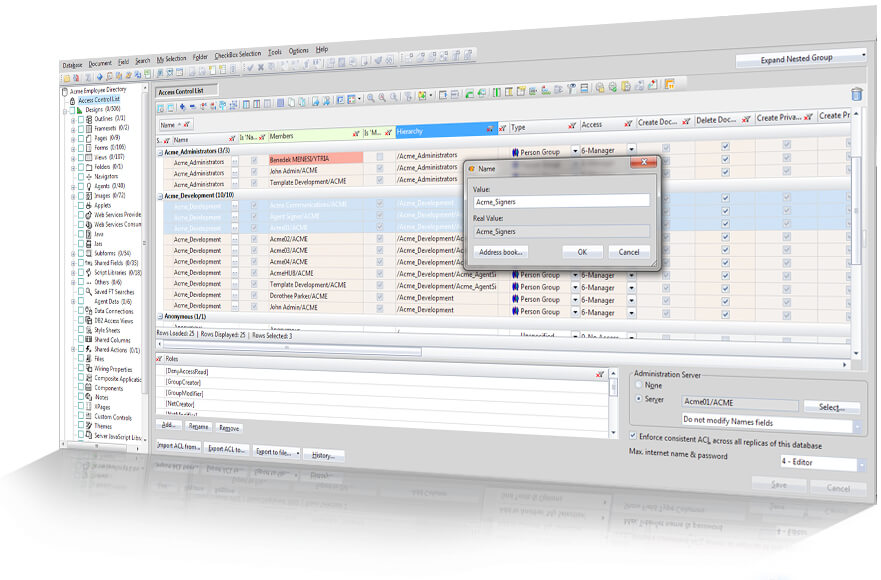Click the Views icon in the design tree
This screenshot has width=881, height=580.
89,158
